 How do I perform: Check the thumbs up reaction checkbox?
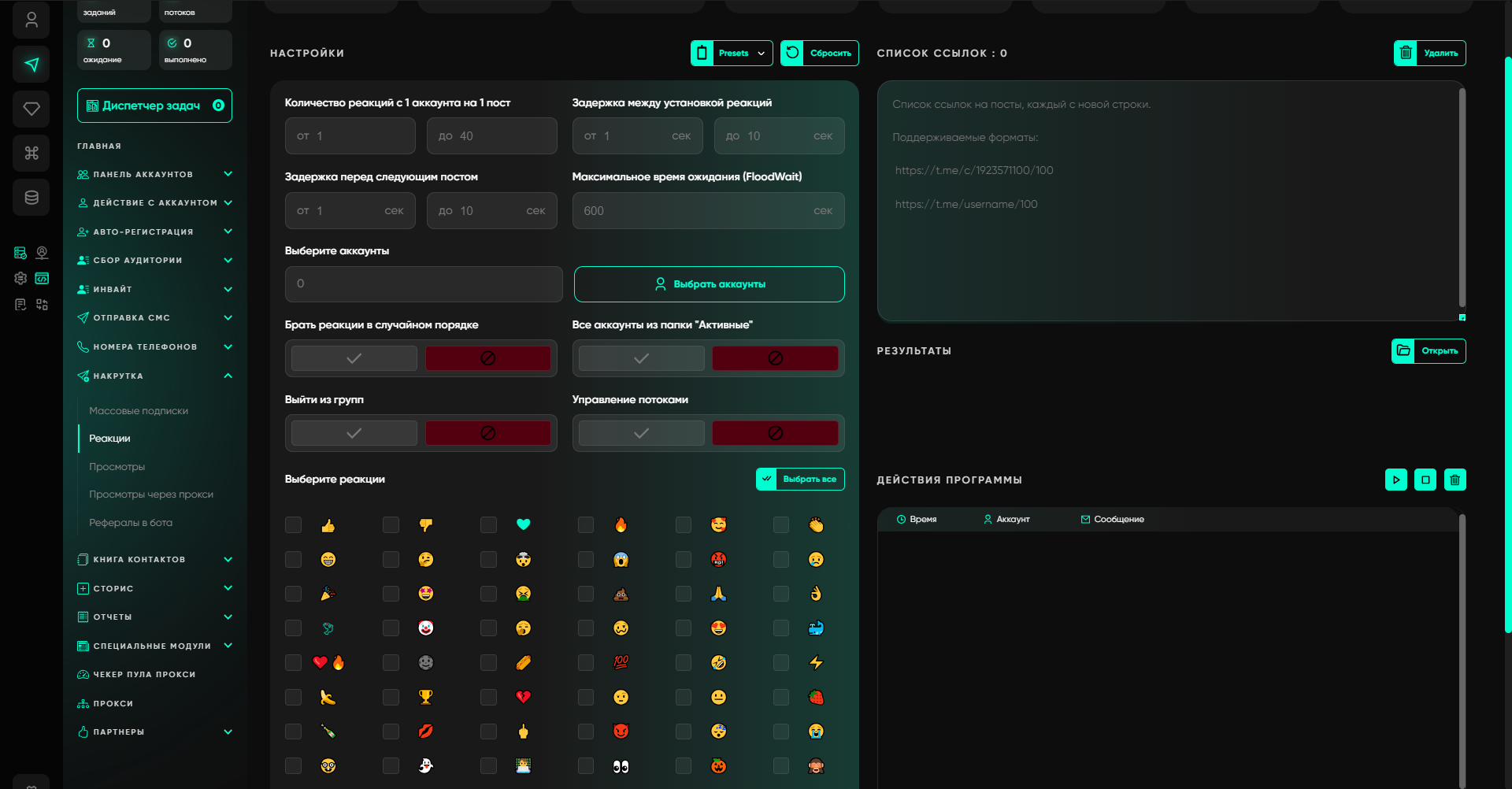[294, 525]
